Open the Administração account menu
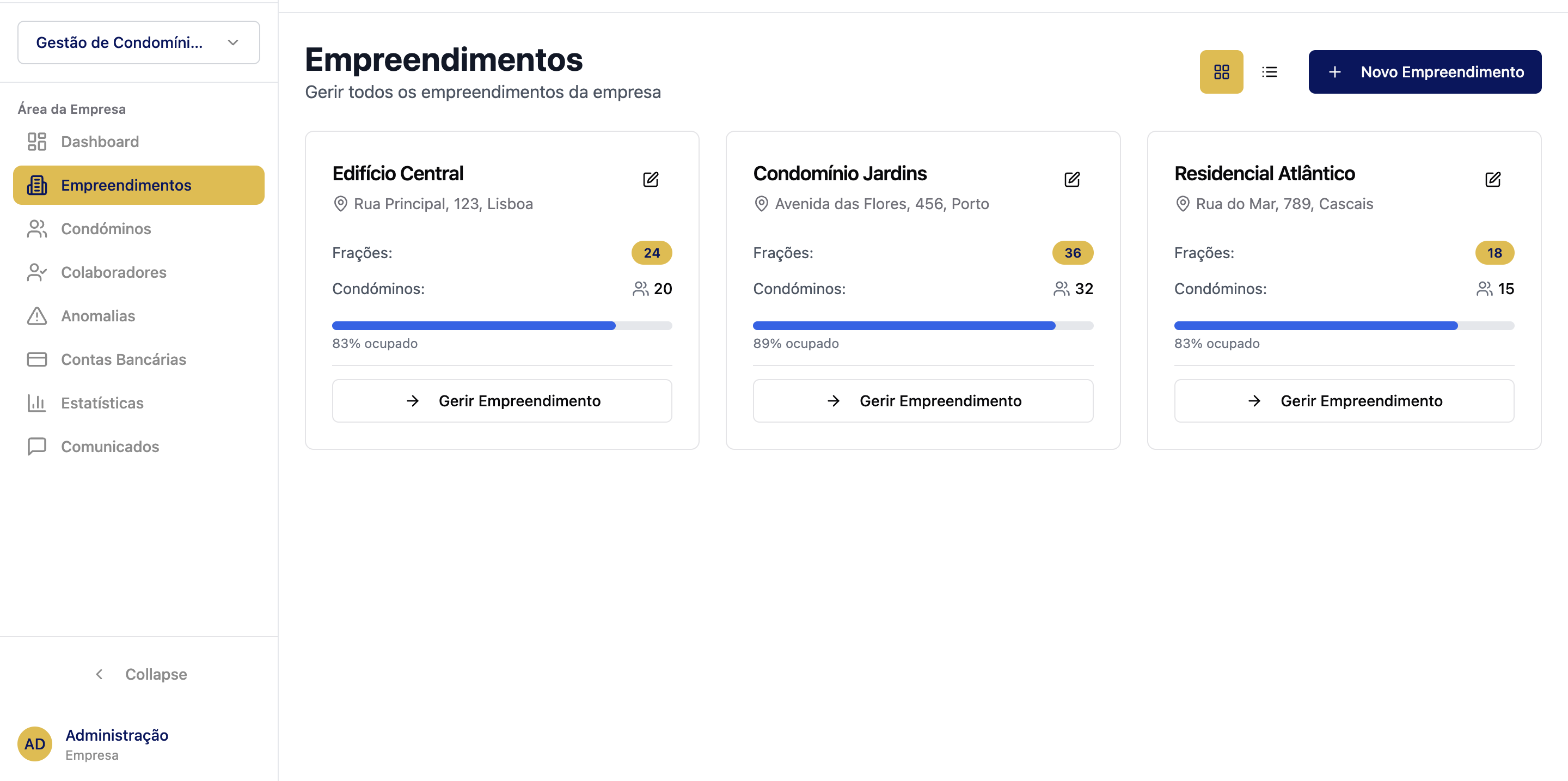The height and width of the screenshot is (781, 1568). coord(117,735)
